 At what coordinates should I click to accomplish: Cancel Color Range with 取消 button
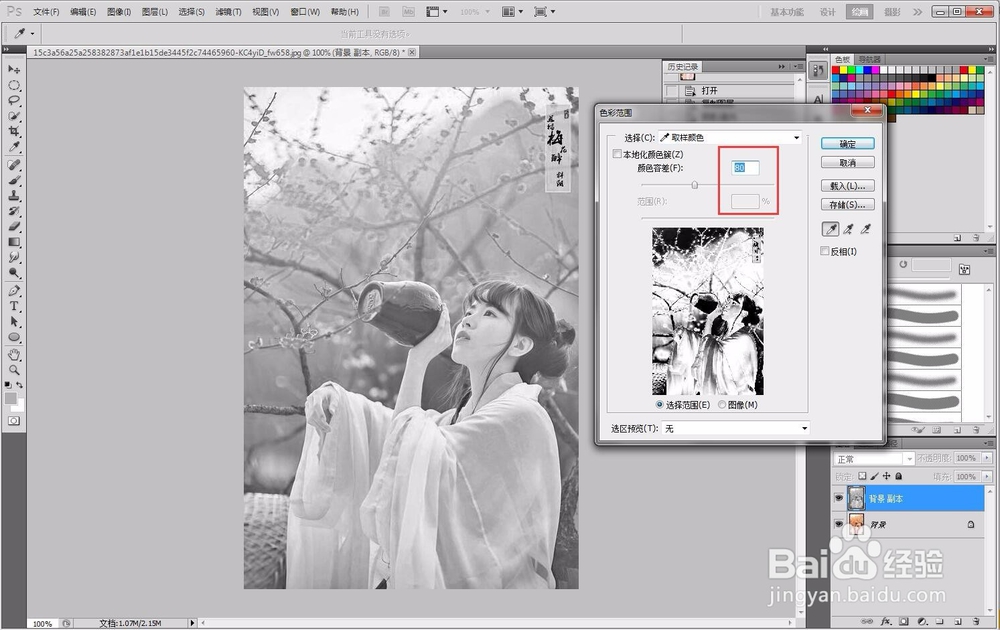[848, 163]
